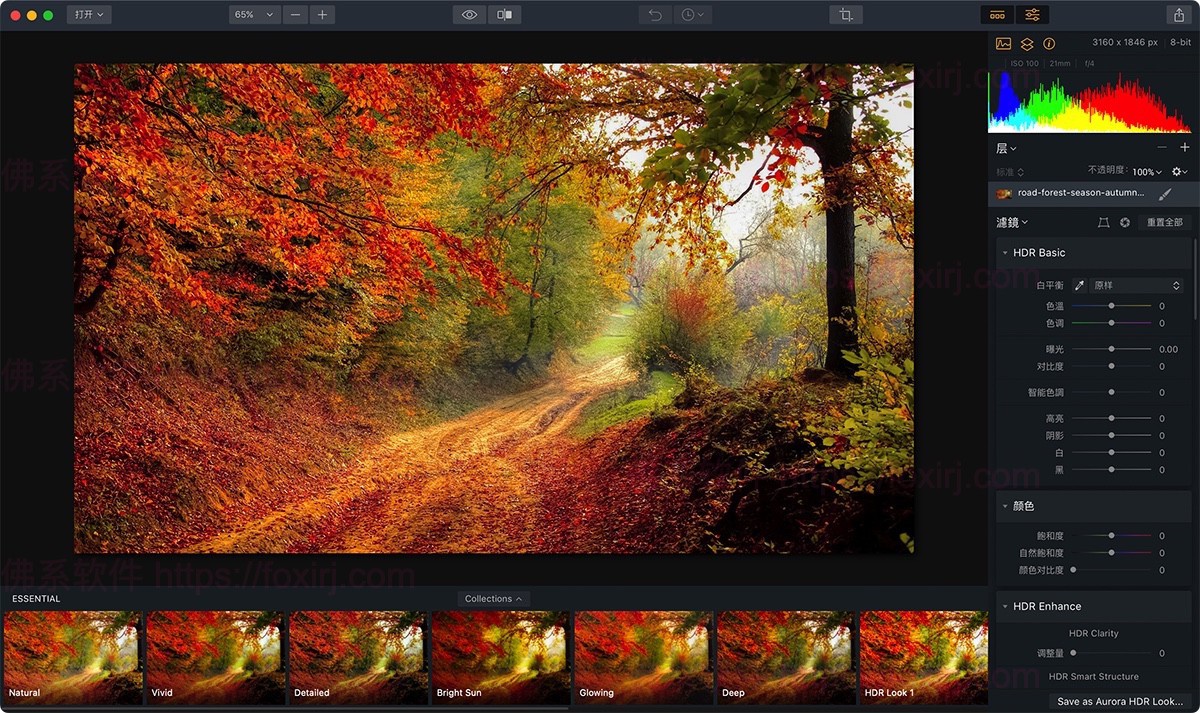Add a new layer with plus icon
Image resolution: width=1200 pixels, height=713 pixels.
click(x=1185, y=148)
